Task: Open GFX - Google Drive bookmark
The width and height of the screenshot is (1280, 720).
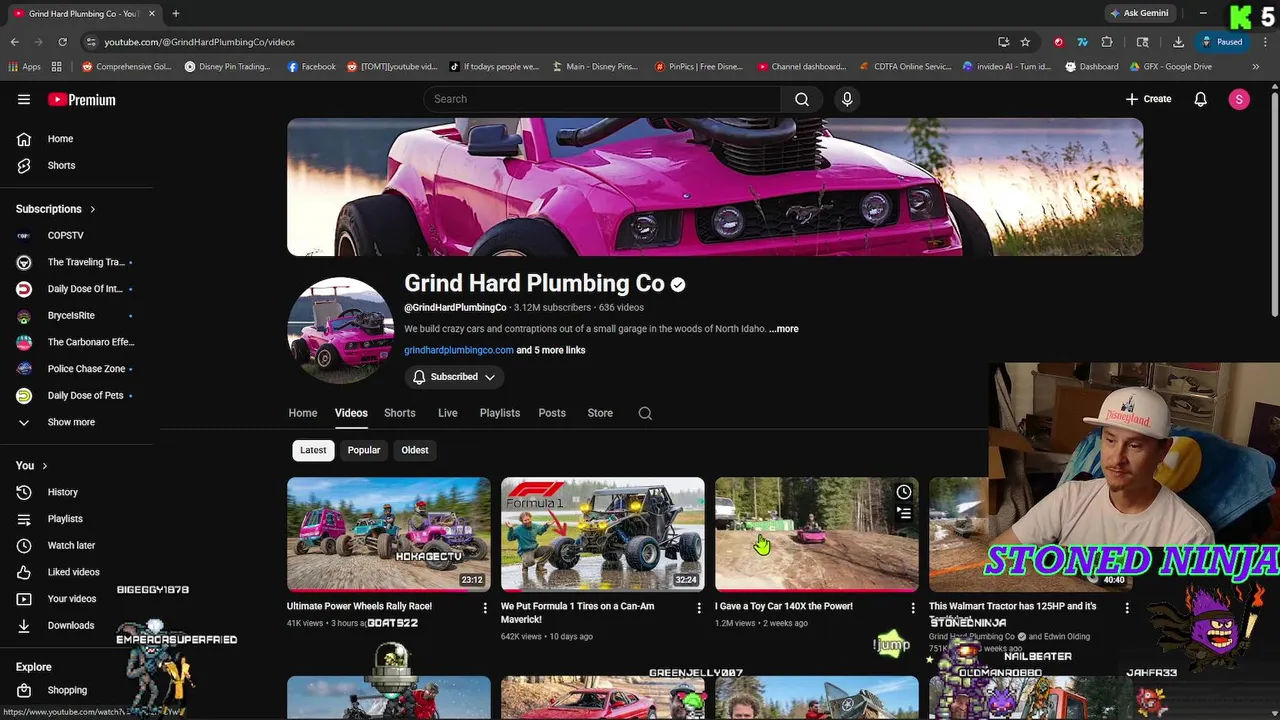Action: [1172, 67]
